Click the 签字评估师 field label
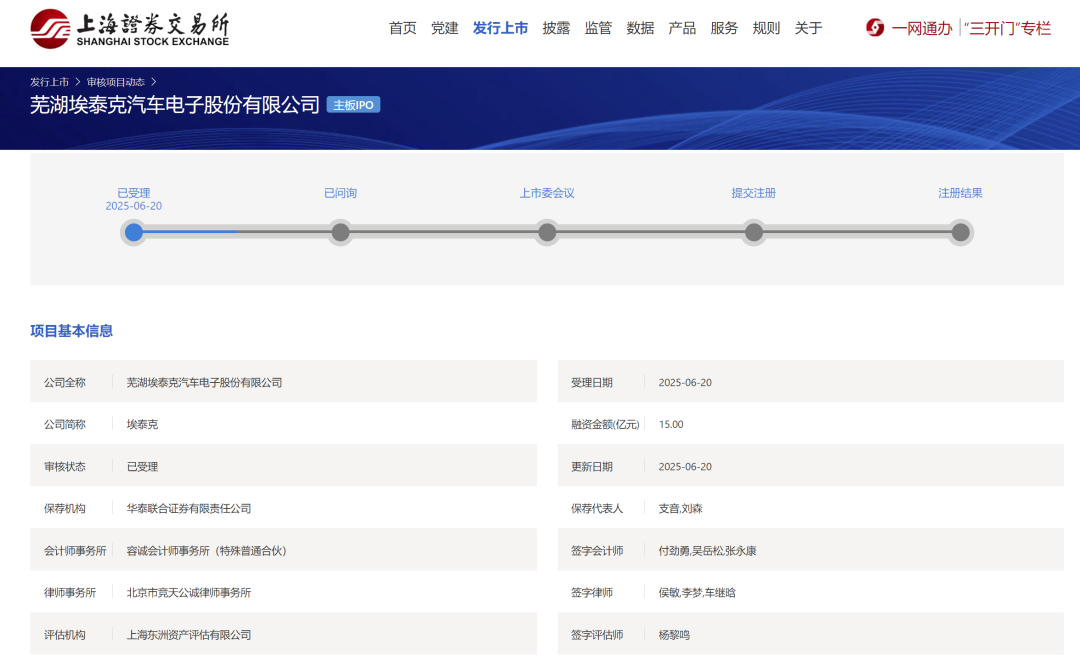 coord(597,635)
